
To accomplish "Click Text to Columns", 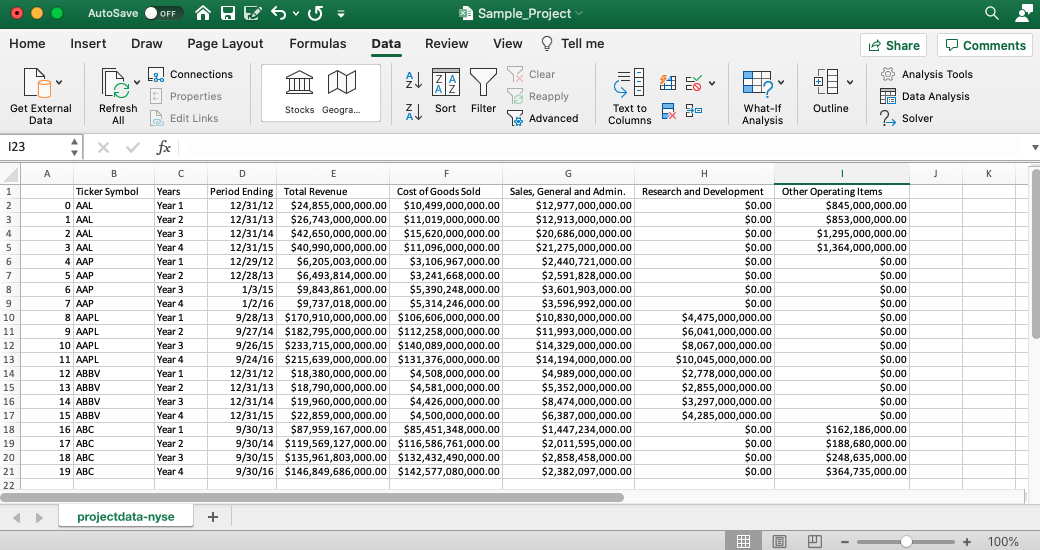I will coord(629,96).
